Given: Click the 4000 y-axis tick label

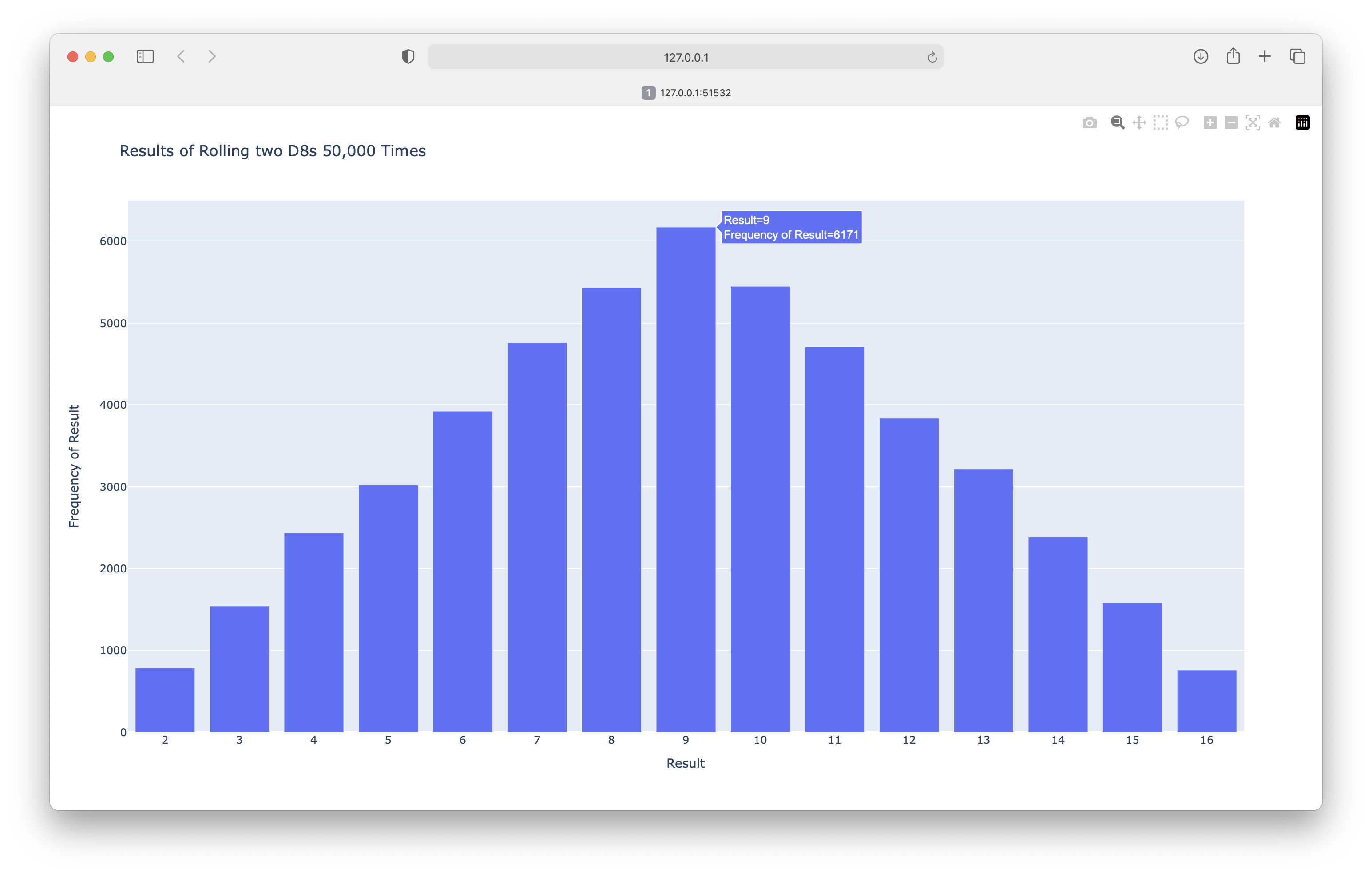Looking at the screenshot, I should [x=113, y=405].
